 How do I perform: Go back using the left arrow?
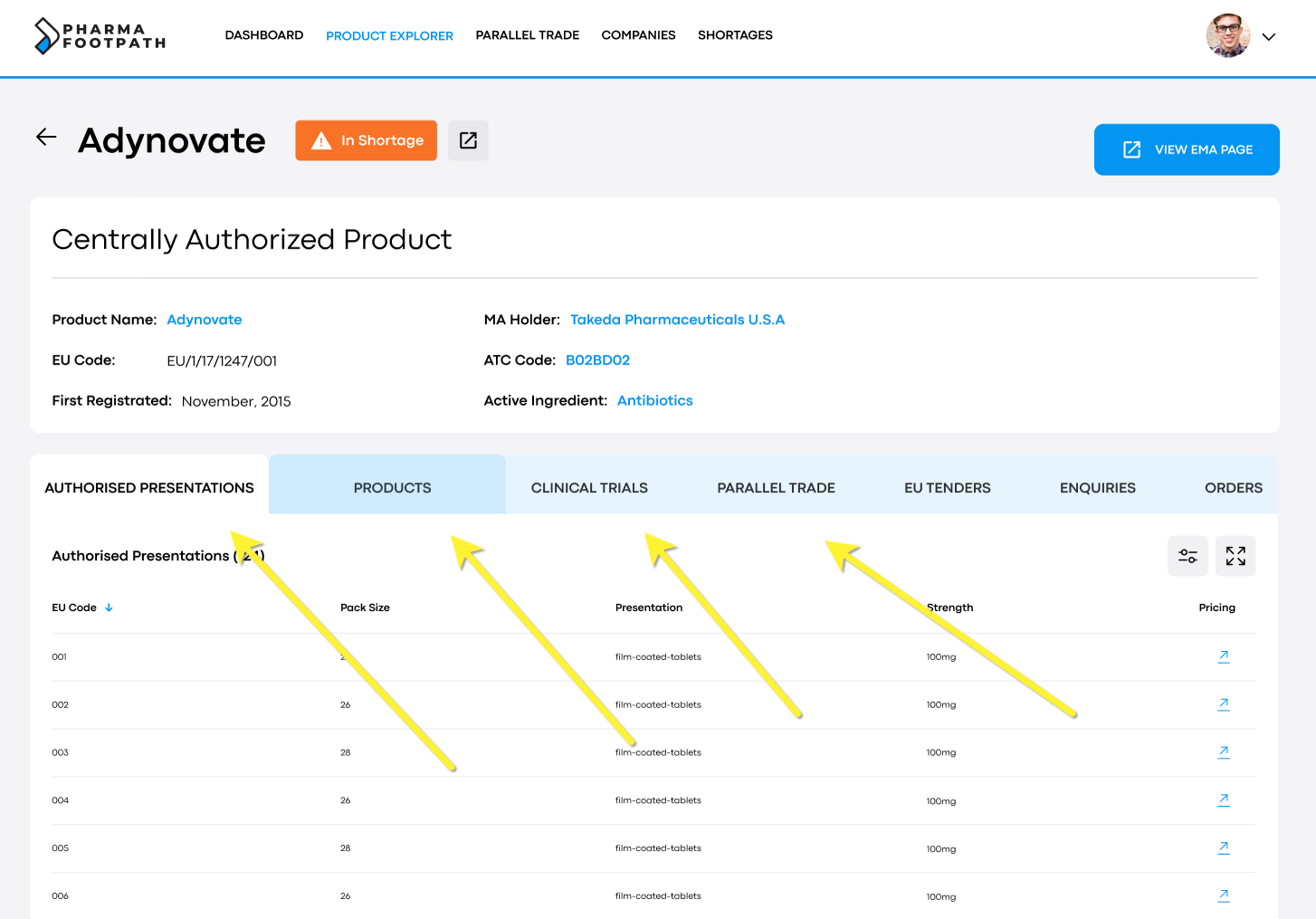tap(46, 138)
